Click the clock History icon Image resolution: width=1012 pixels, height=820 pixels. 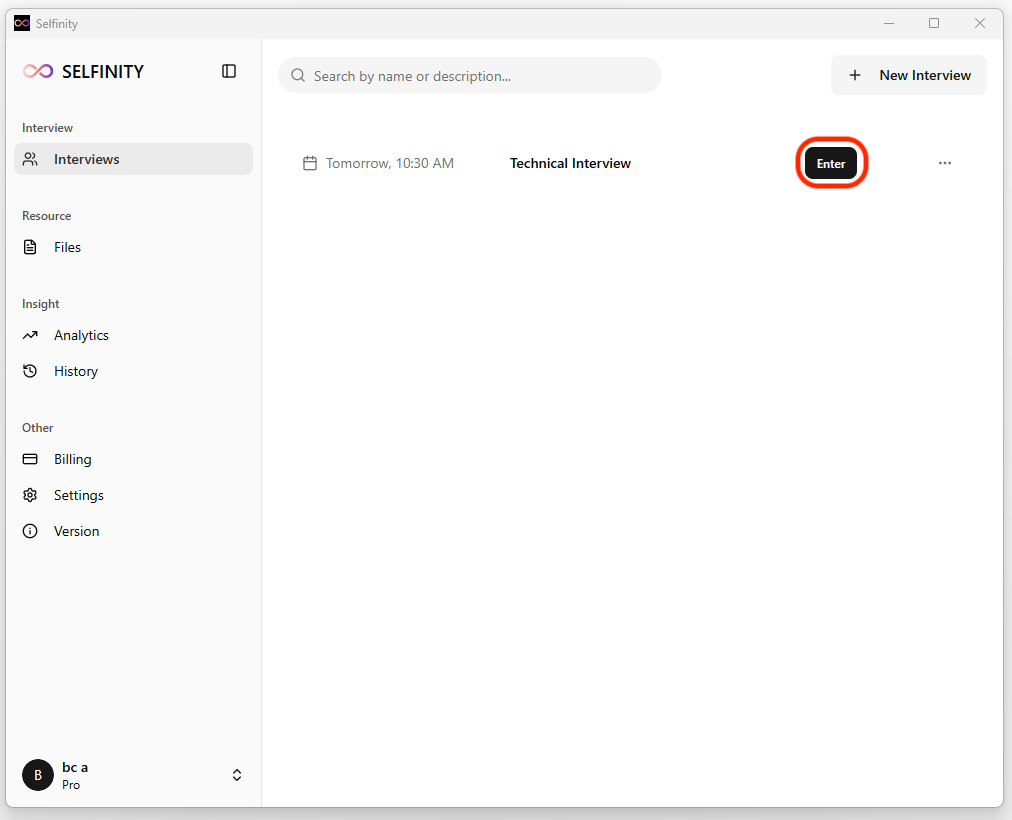(30, 371)
